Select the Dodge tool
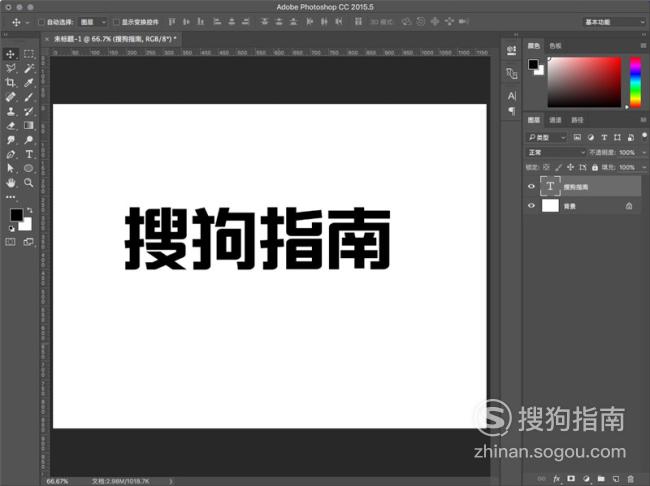 click(29, 140)
